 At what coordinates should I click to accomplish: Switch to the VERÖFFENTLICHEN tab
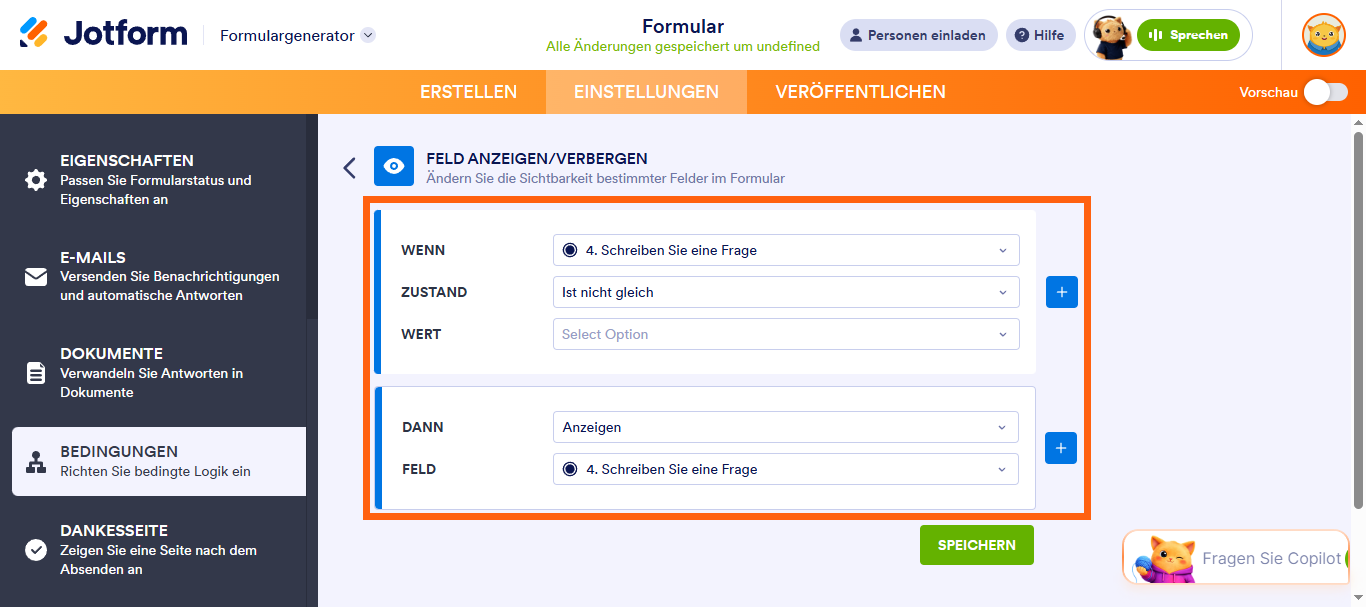860,92
